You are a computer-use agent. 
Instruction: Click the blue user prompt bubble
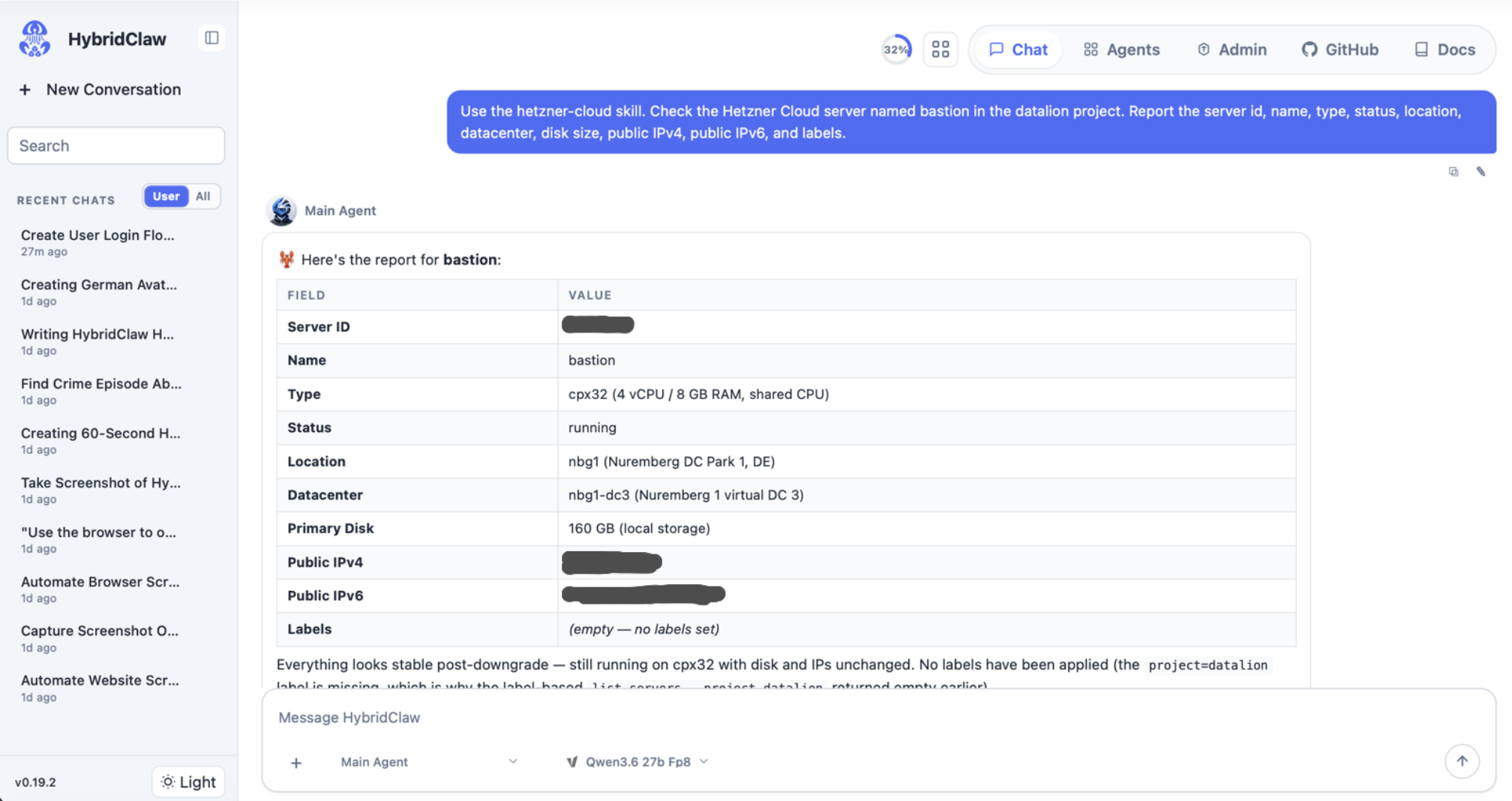click(971, 122)
